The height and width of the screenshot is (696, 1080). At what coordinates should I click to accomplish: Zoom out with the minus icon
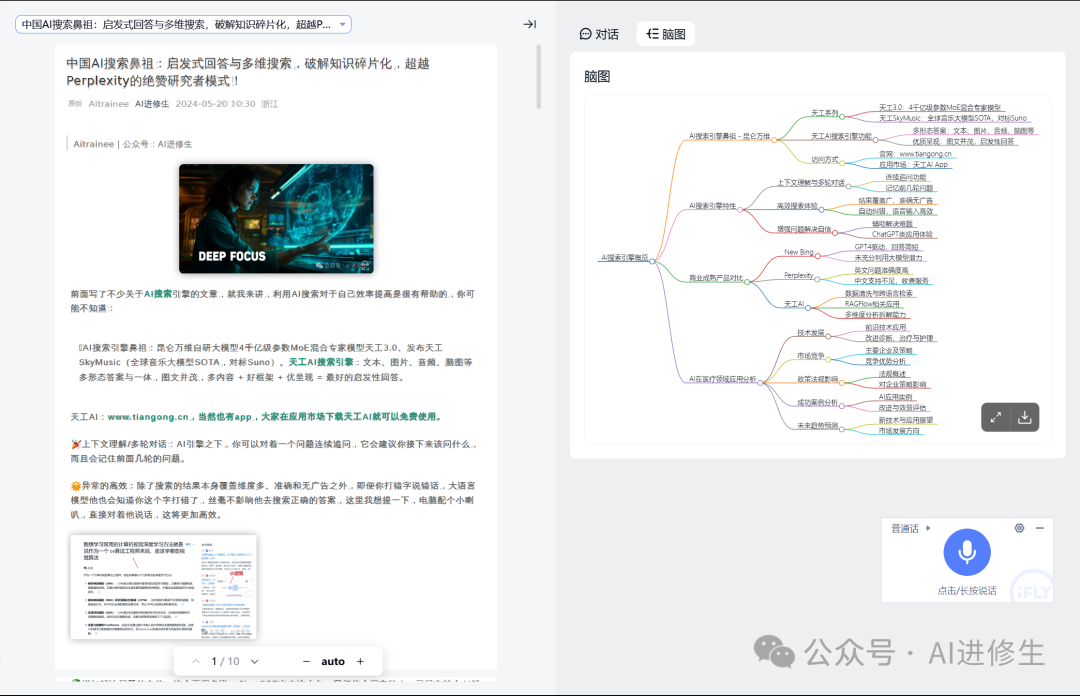click(x=306, y=661)
